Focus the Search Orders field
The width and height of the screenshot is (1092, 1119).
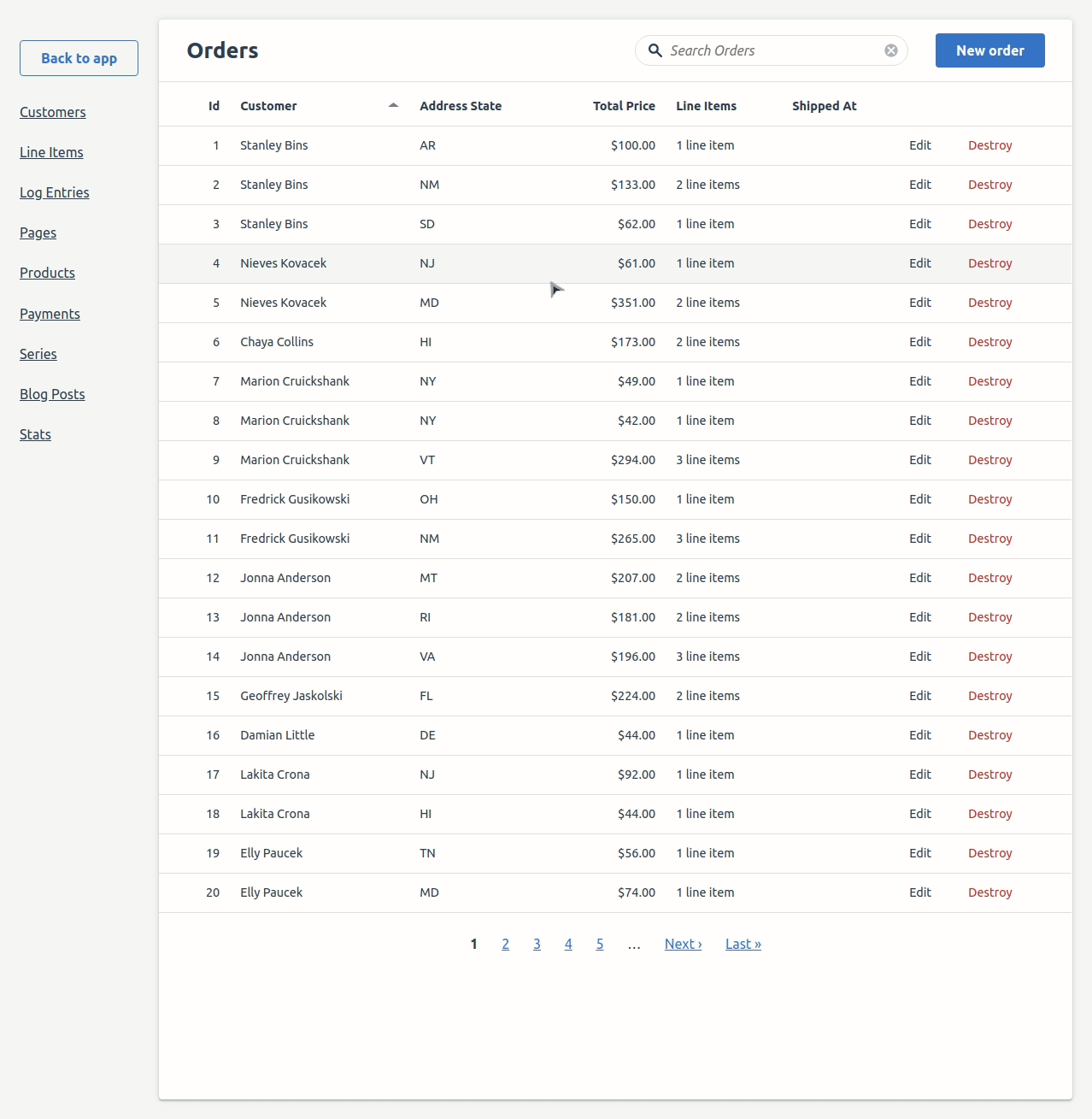[x=772, y=50]
